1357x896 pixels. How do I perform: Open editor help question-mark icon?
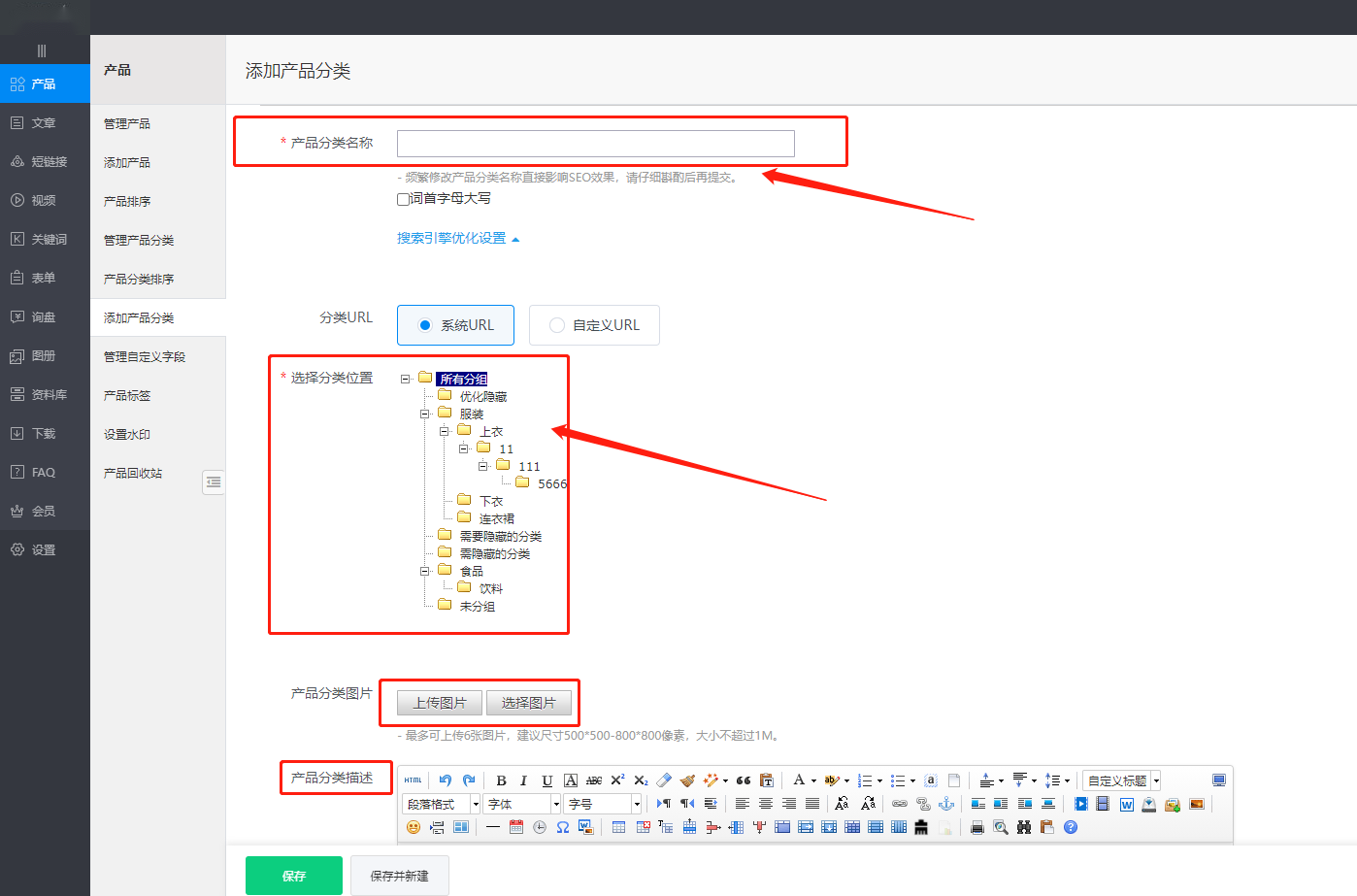[x=1071, y=827]
